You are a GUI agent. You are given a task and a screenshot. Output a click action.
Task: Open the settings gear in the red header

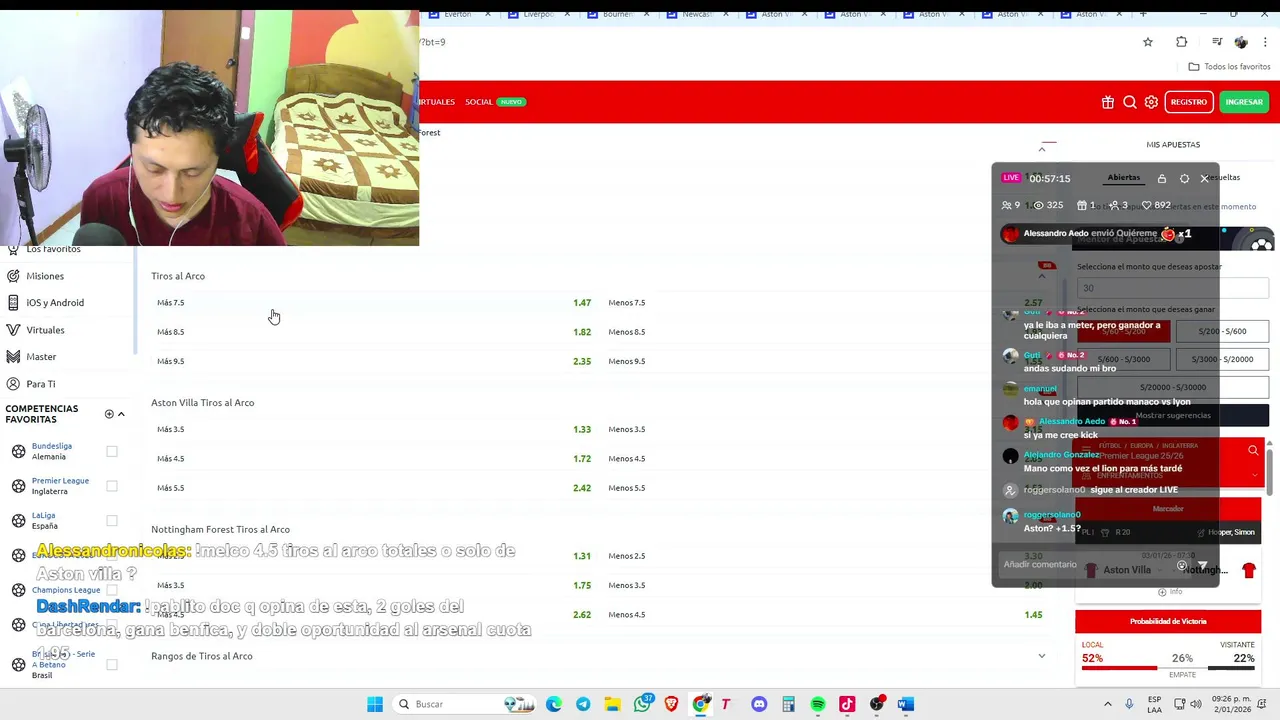[x=1151, y=102]
